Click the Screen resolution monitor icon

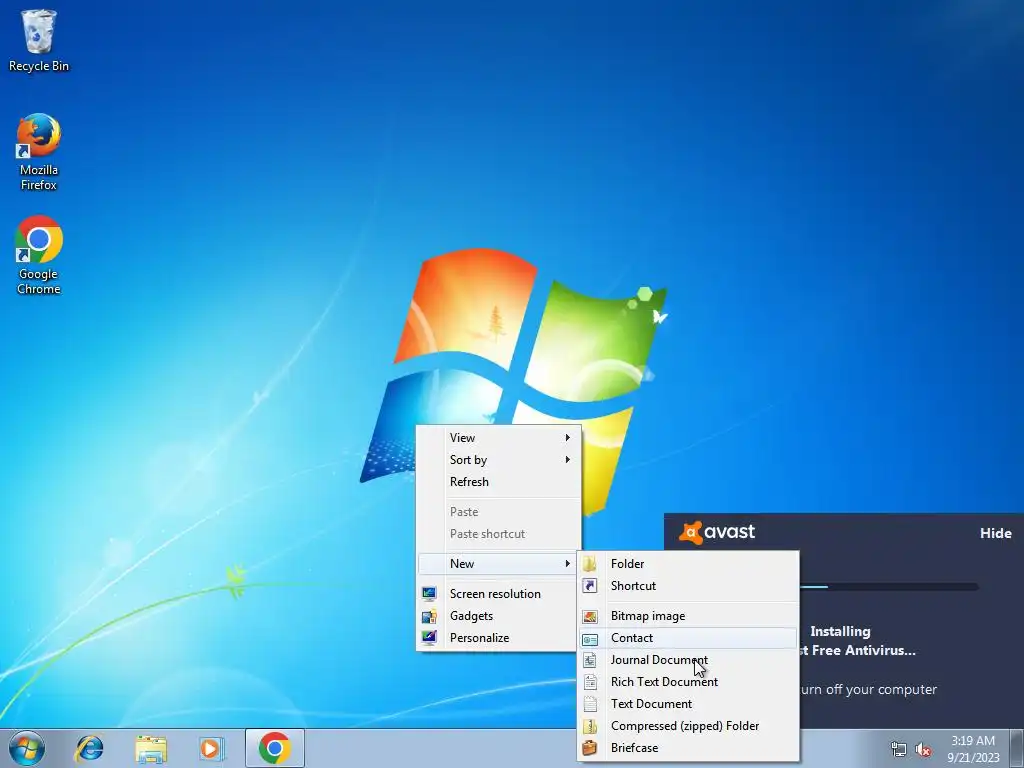429,594
